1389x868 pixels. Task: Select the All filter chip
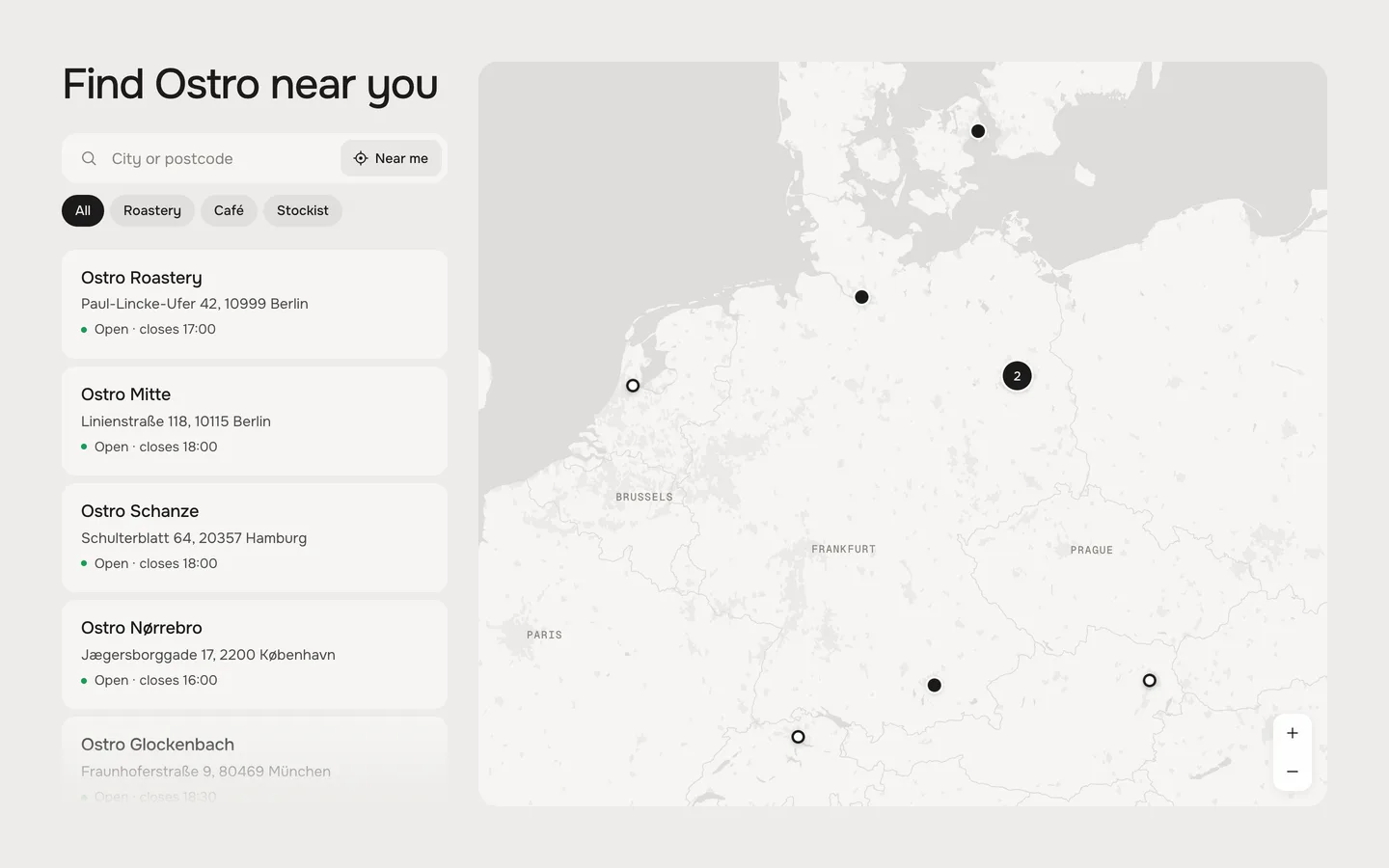pos(83,210)
